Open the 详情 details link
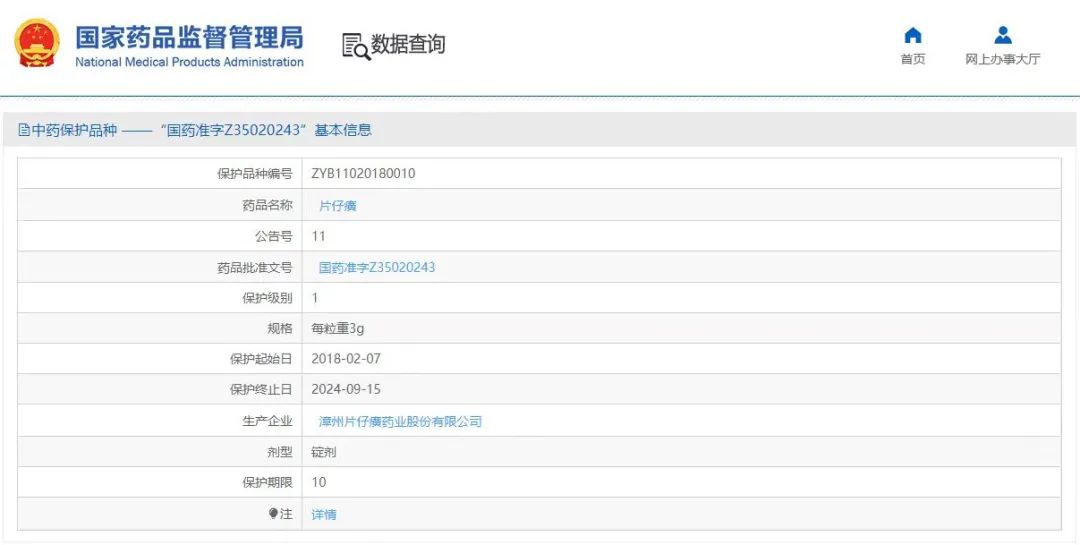The height and width of the screenshot is (545, 1080). [324, 515]
